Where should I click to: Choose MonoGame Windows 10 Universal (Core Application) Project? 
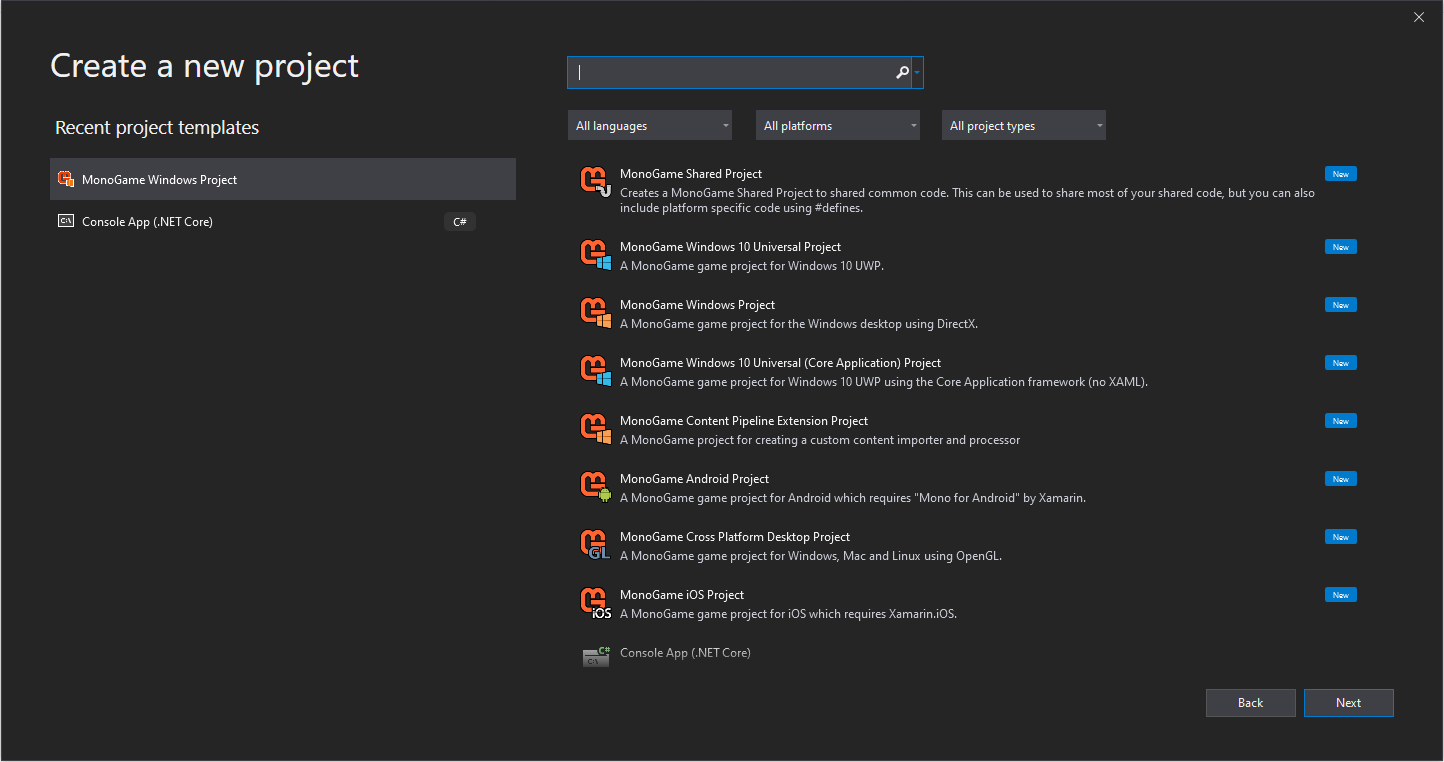(780, 363)
